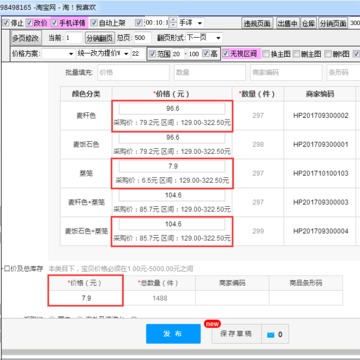
Task: Click the 批量填充 数量 field
Action: [210, 72]
